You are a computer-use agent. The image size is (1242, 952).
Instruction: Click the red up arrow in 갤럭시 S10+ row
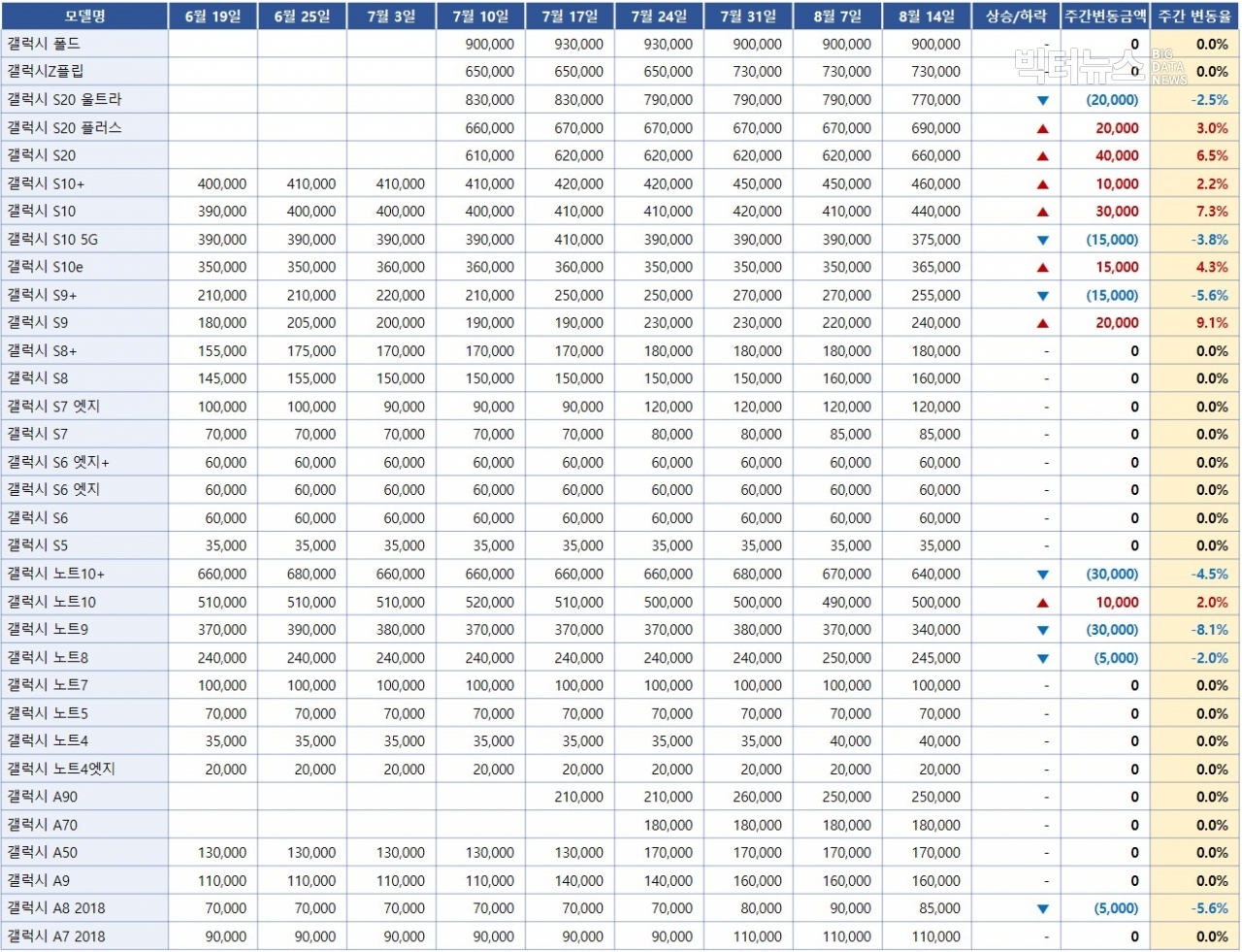[1042, 184]
